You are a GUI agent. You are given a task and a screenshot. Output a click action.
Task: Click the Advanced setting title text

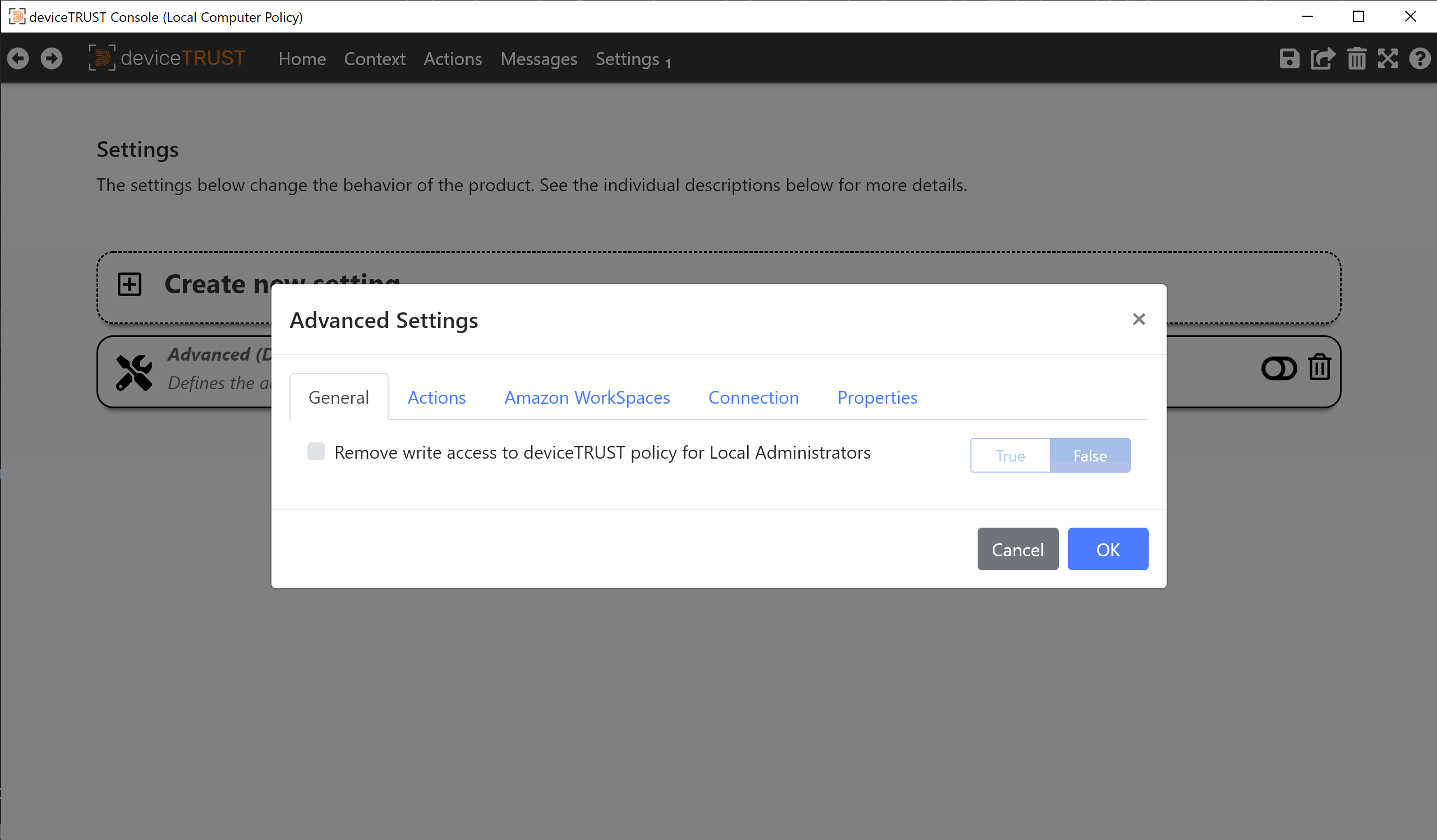point(219,354)
